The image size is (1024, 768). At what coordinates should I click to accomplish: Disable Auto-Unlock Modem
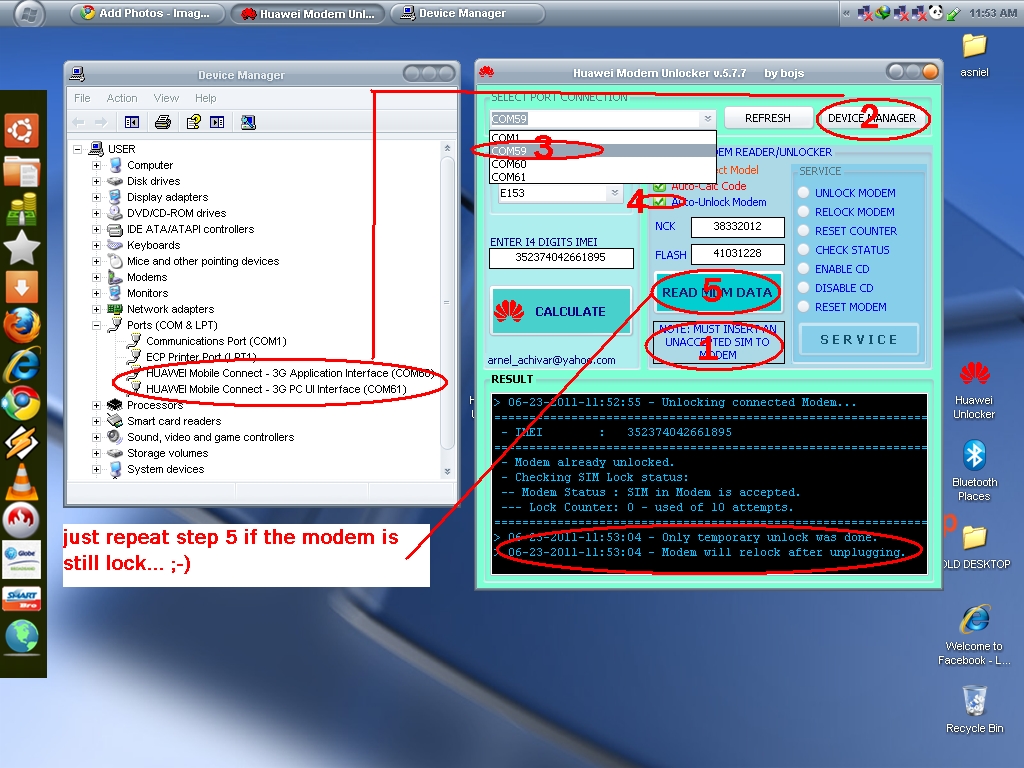pos(658,200)
